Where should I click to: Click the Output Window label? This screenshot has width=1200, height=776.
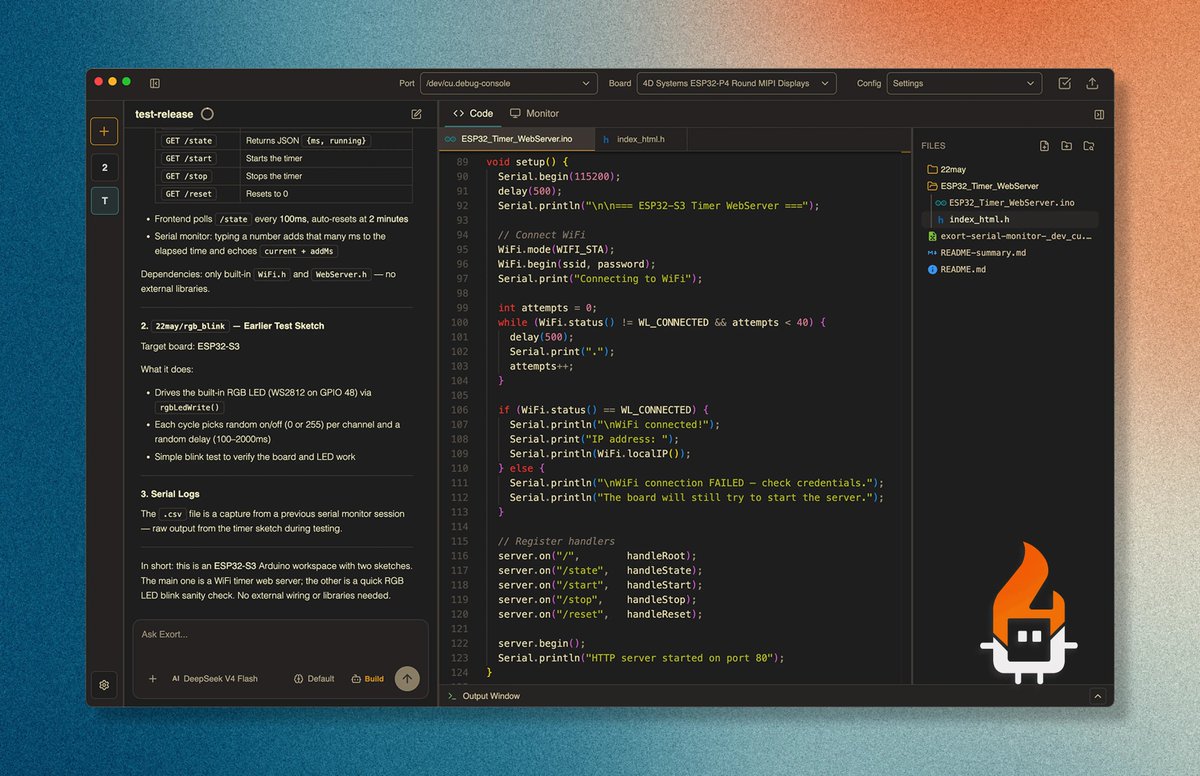click(491, 696)
